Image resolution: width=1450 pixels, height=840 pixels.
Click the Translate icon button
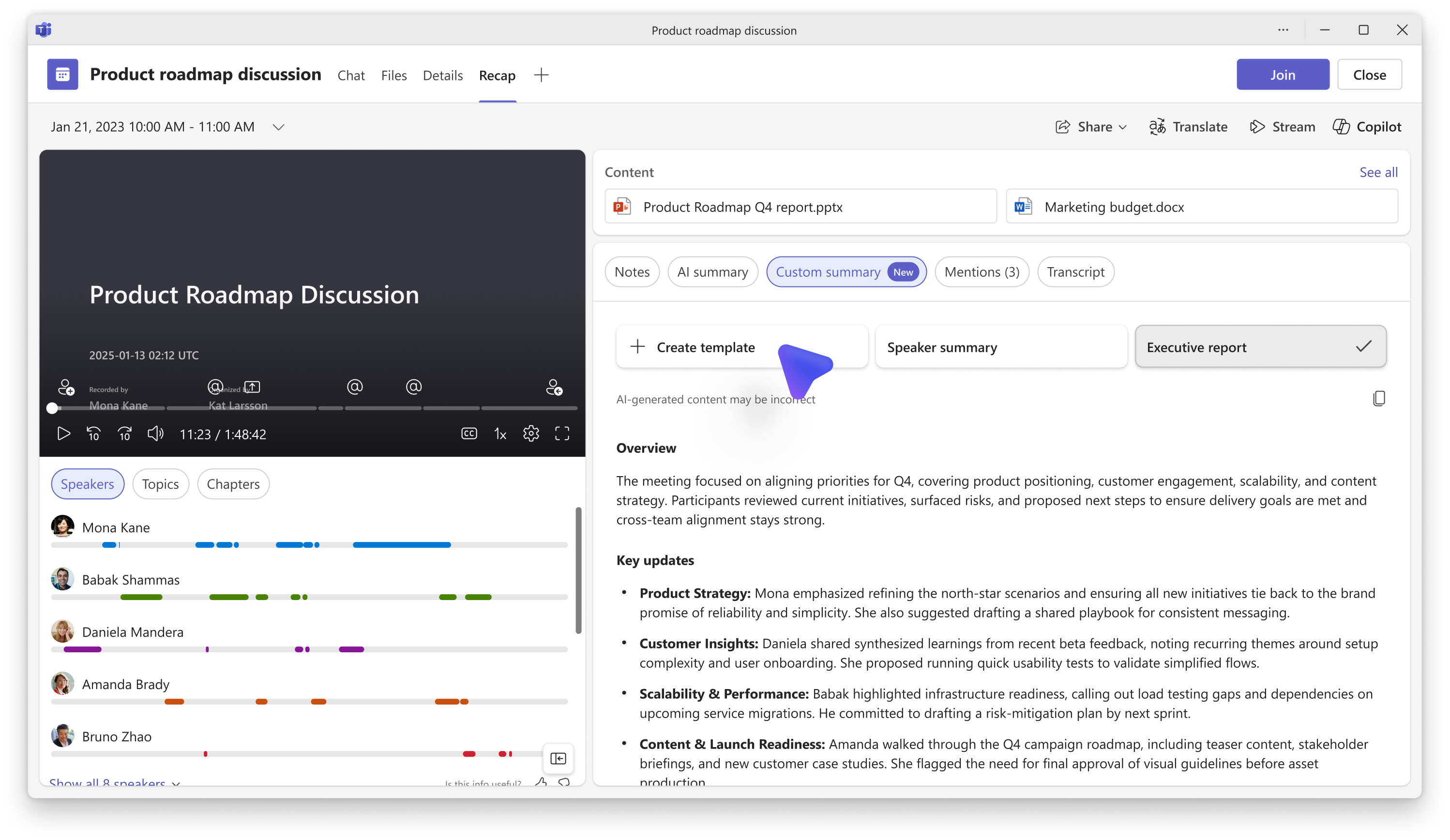click(x=1157, y=127)
